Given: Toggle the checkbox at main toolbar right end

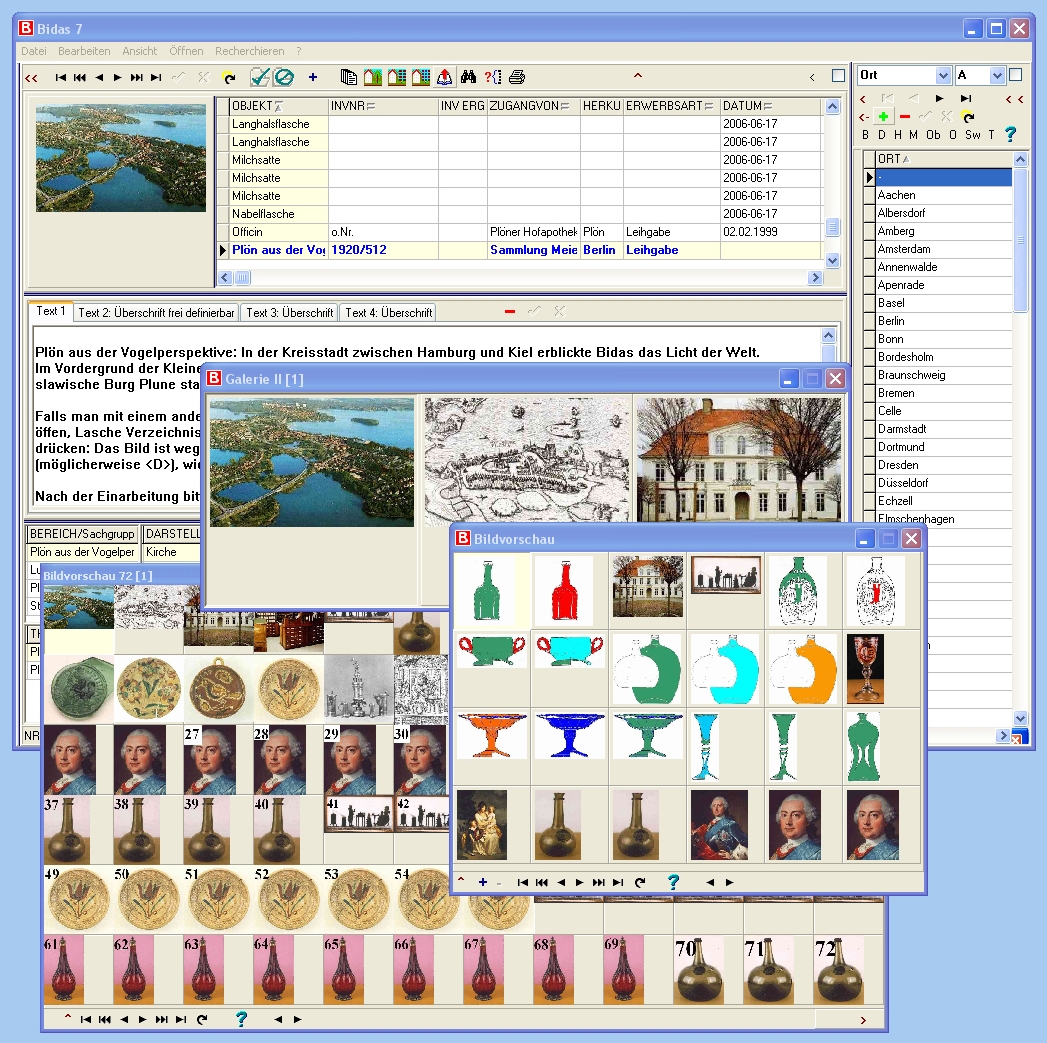Looking at the screenshot, I should (838, 75).
